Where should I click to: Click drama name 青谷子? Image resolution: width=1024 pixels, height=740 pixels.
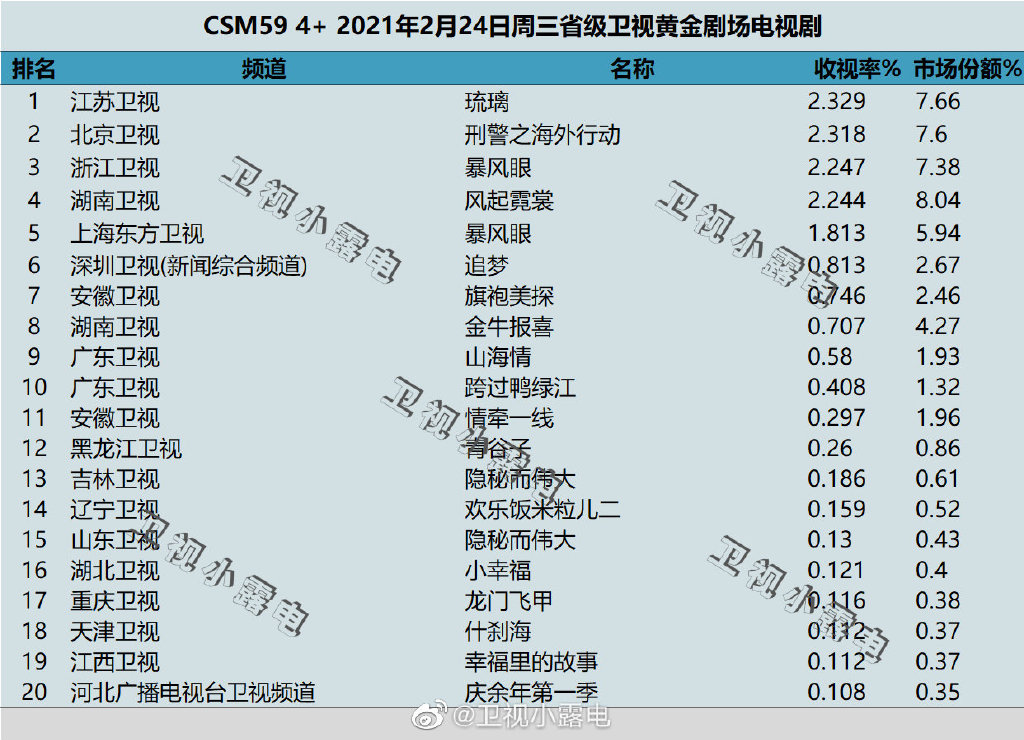498,448
